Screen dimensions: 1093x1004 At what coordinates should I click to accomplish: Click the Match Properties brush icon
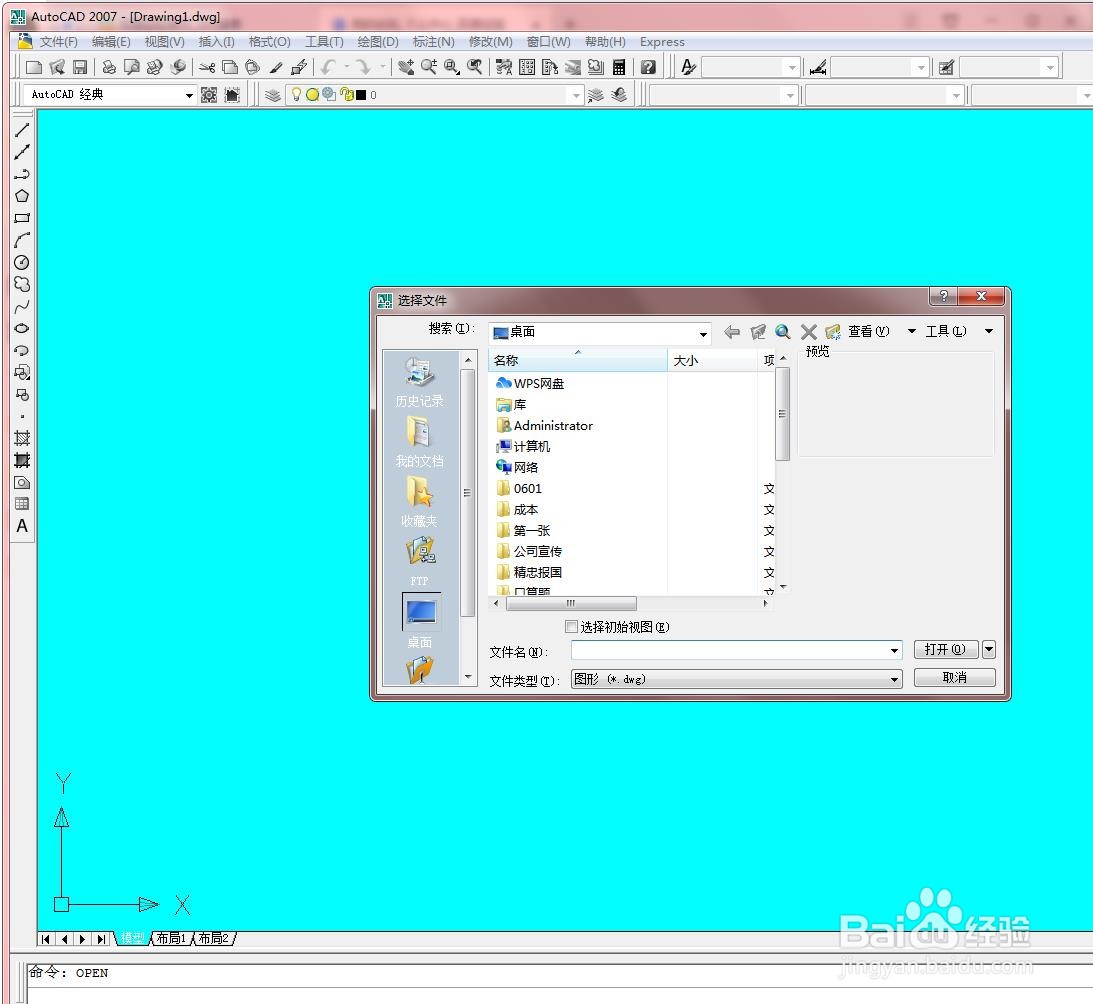click(276, 67)
